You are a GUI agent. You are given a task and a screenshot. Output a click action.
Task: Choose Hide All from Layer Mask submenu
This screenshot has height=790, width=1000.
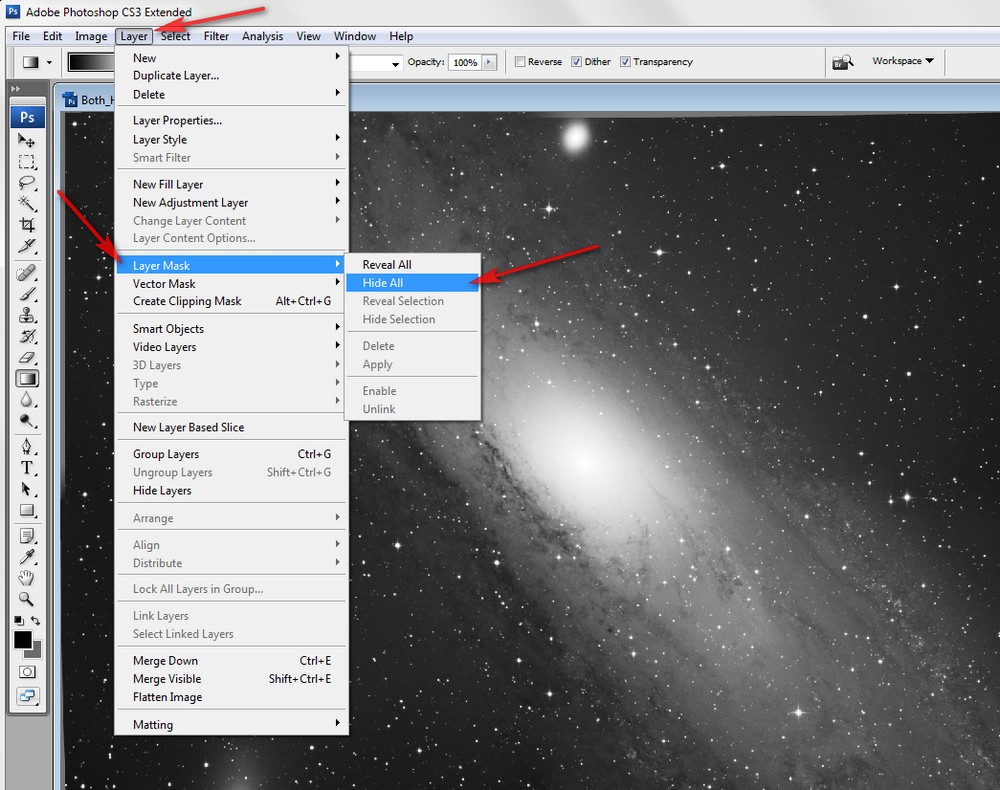click(383, 283)
